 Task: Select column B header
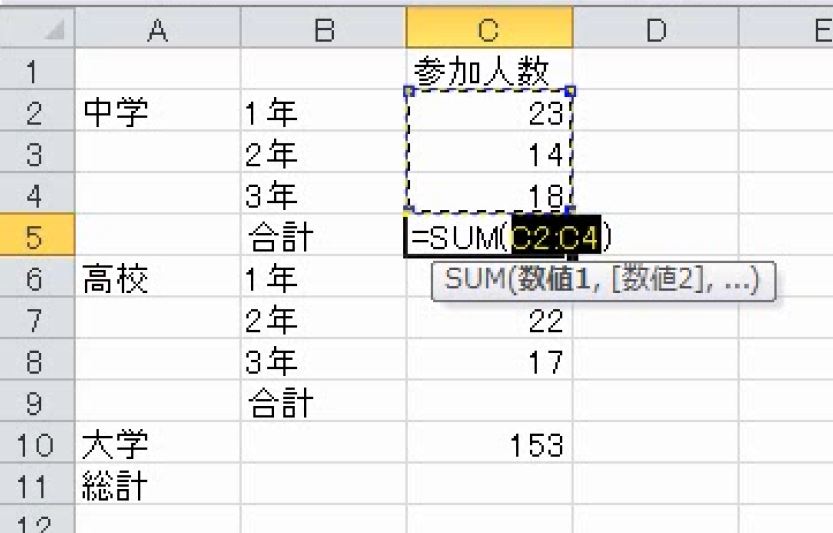tap(324, 28)
